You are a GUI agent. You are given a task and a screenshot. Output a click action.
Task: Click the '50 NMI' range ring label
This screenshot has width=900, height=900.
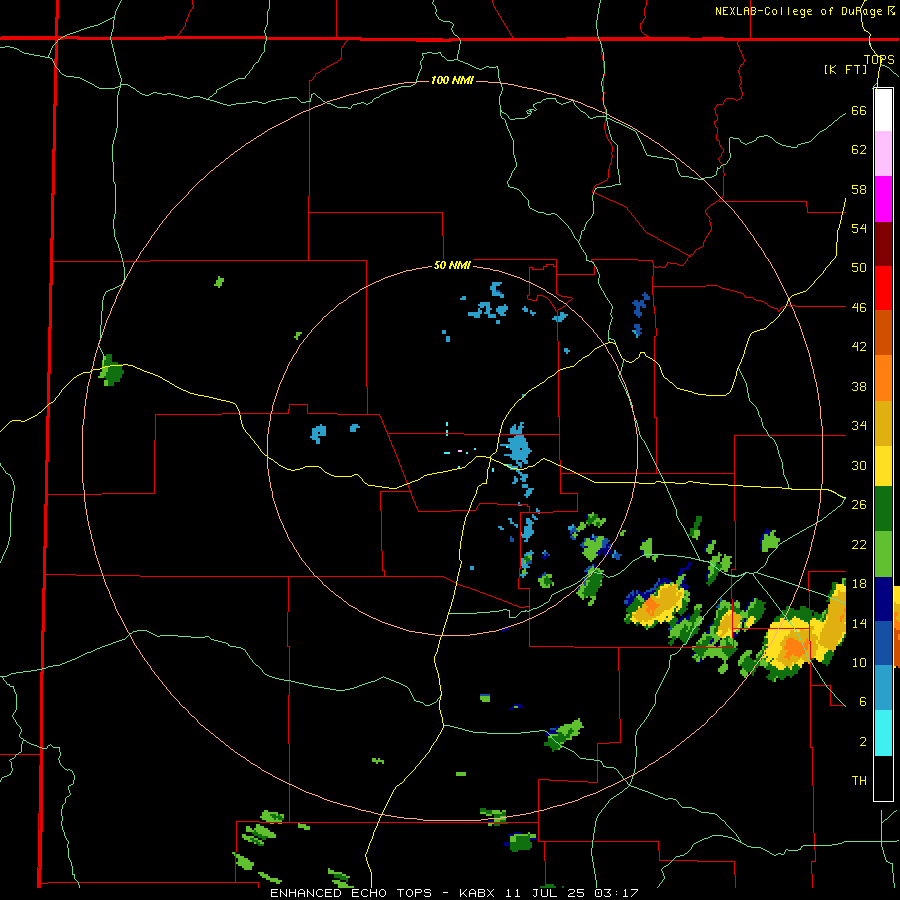pos(452,265)
